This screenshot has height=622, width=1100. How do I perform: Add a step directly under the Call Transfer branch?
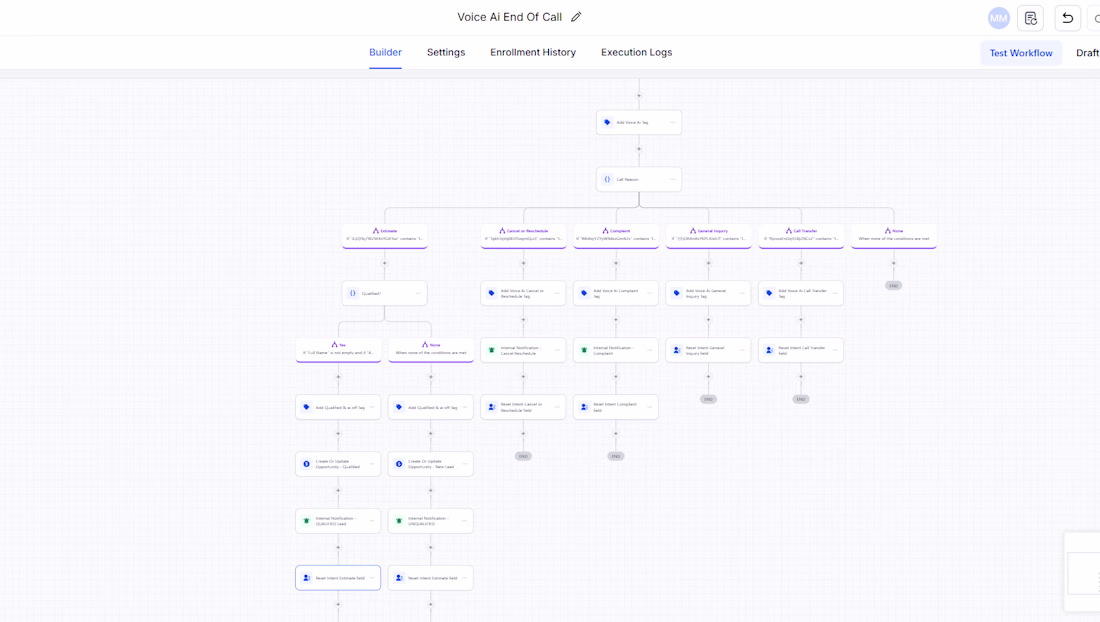tap(801, 264)
